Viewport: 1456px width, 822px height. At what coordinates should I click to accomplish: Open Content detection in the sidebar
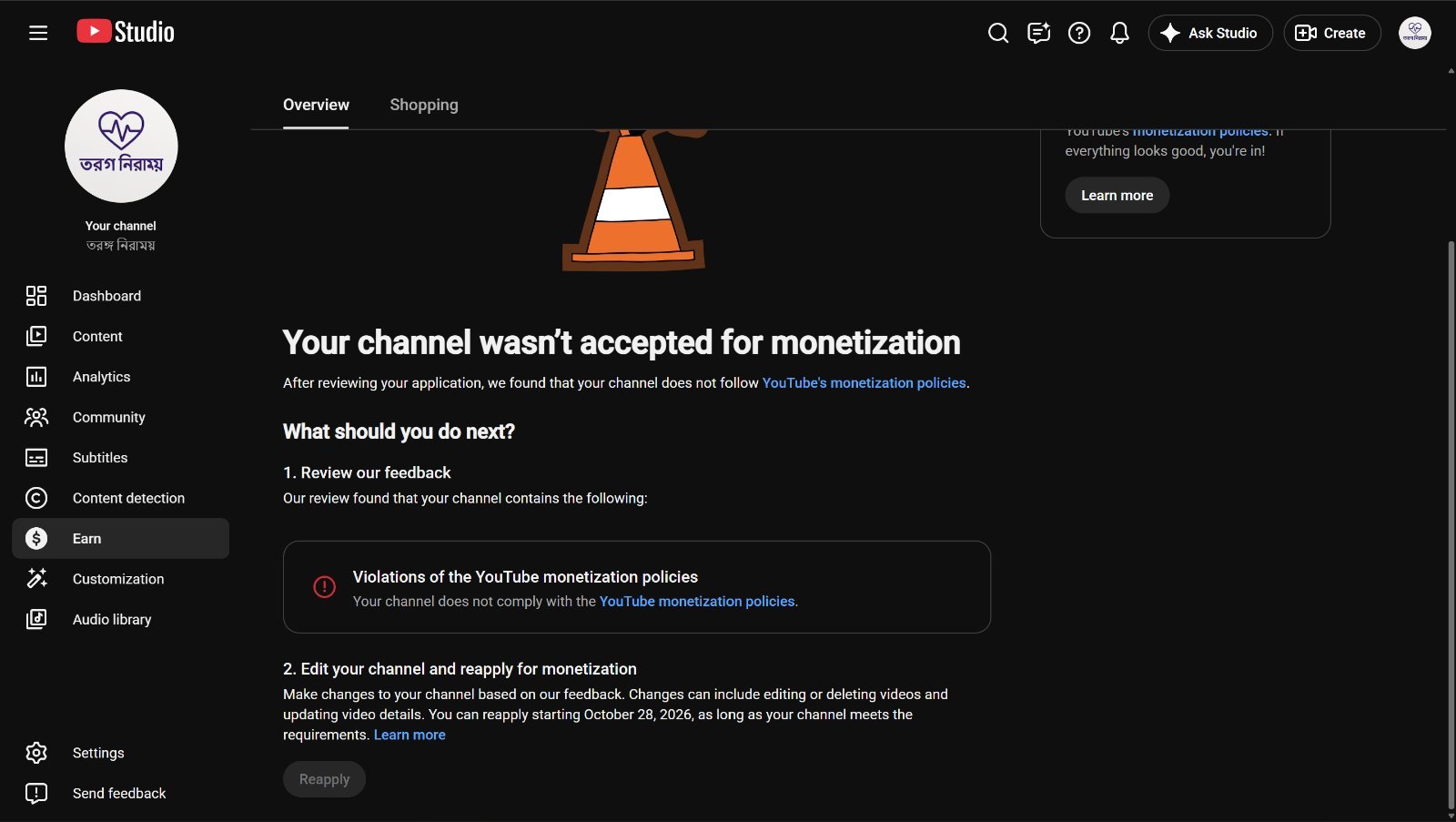[x=121, y=498]
